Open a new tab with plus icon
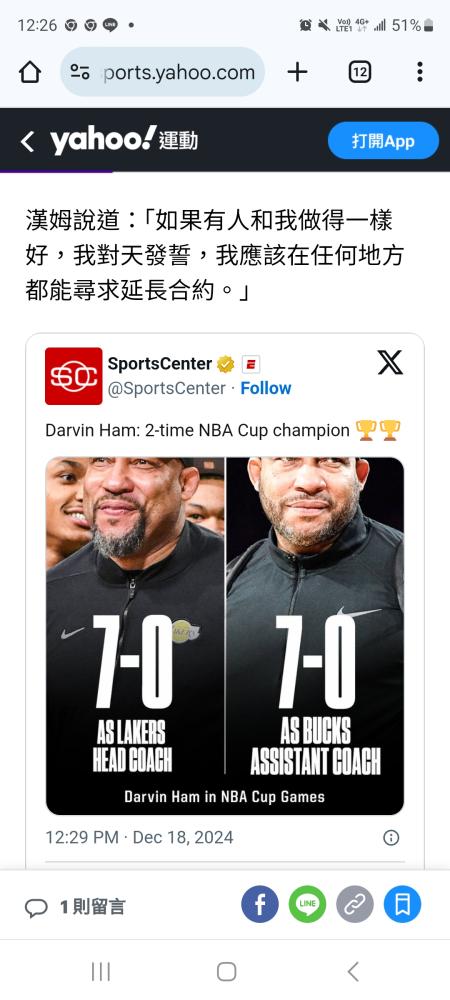The width and height of the screenshot is (450, 1000). point(297,72)
